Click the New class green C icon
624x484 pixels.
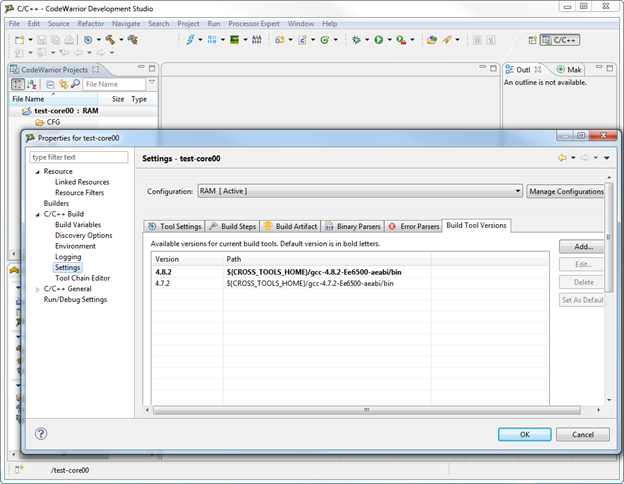tap(325, 40)
